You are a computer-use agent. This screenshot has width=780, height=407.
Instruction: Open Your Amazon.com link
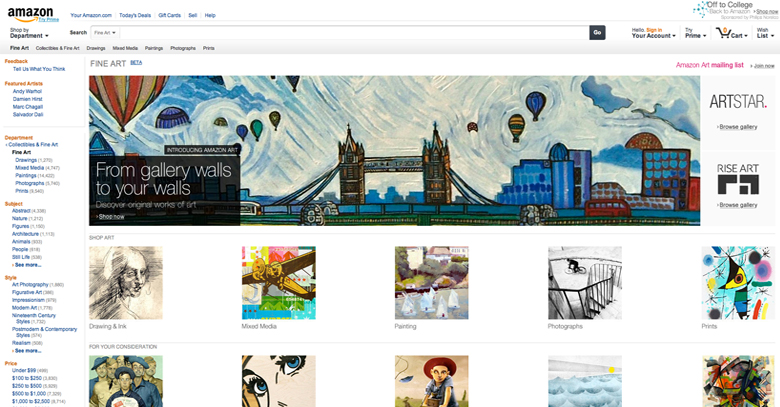pyautogui.click(x=91, y=15)
